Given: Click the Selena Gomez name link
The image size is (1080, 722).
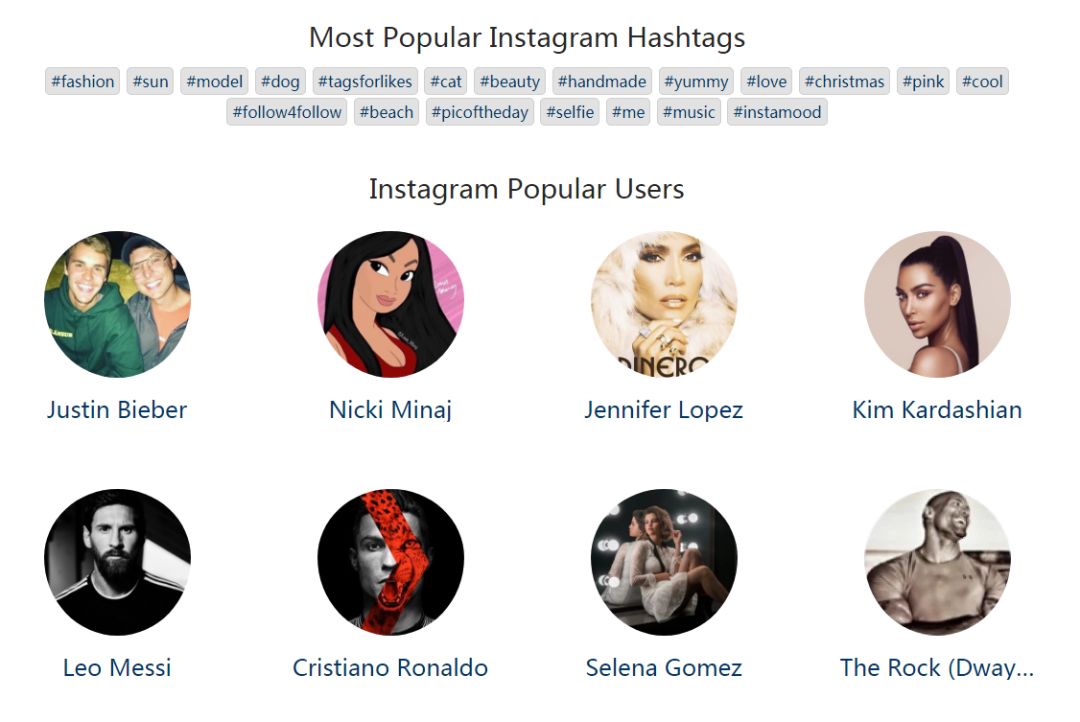Looking at the screenshot, I should tap(664, 667).
